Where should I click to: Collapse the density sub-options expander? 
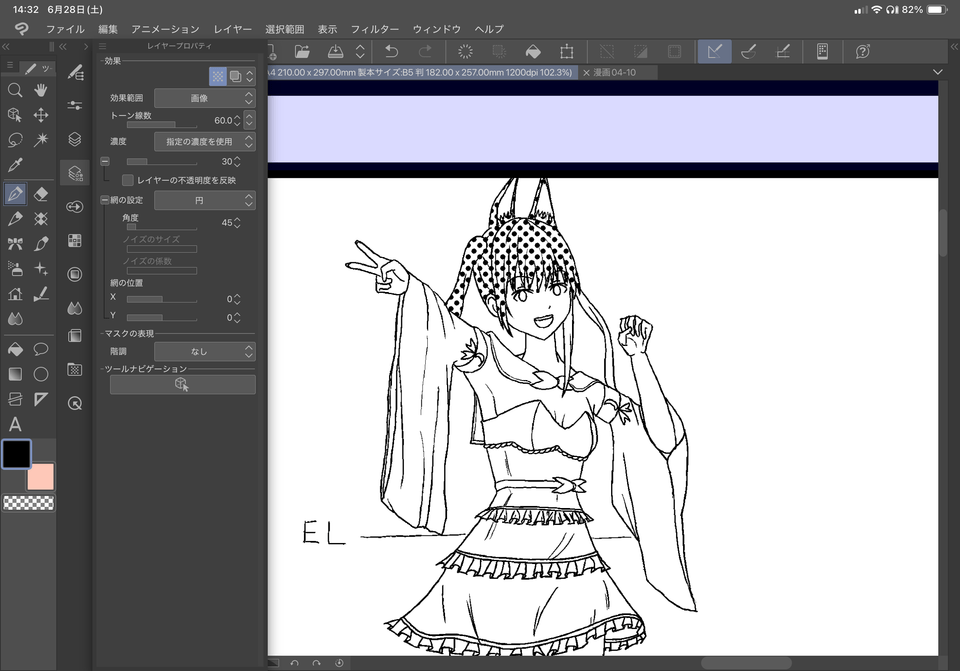tap(105, 162)
